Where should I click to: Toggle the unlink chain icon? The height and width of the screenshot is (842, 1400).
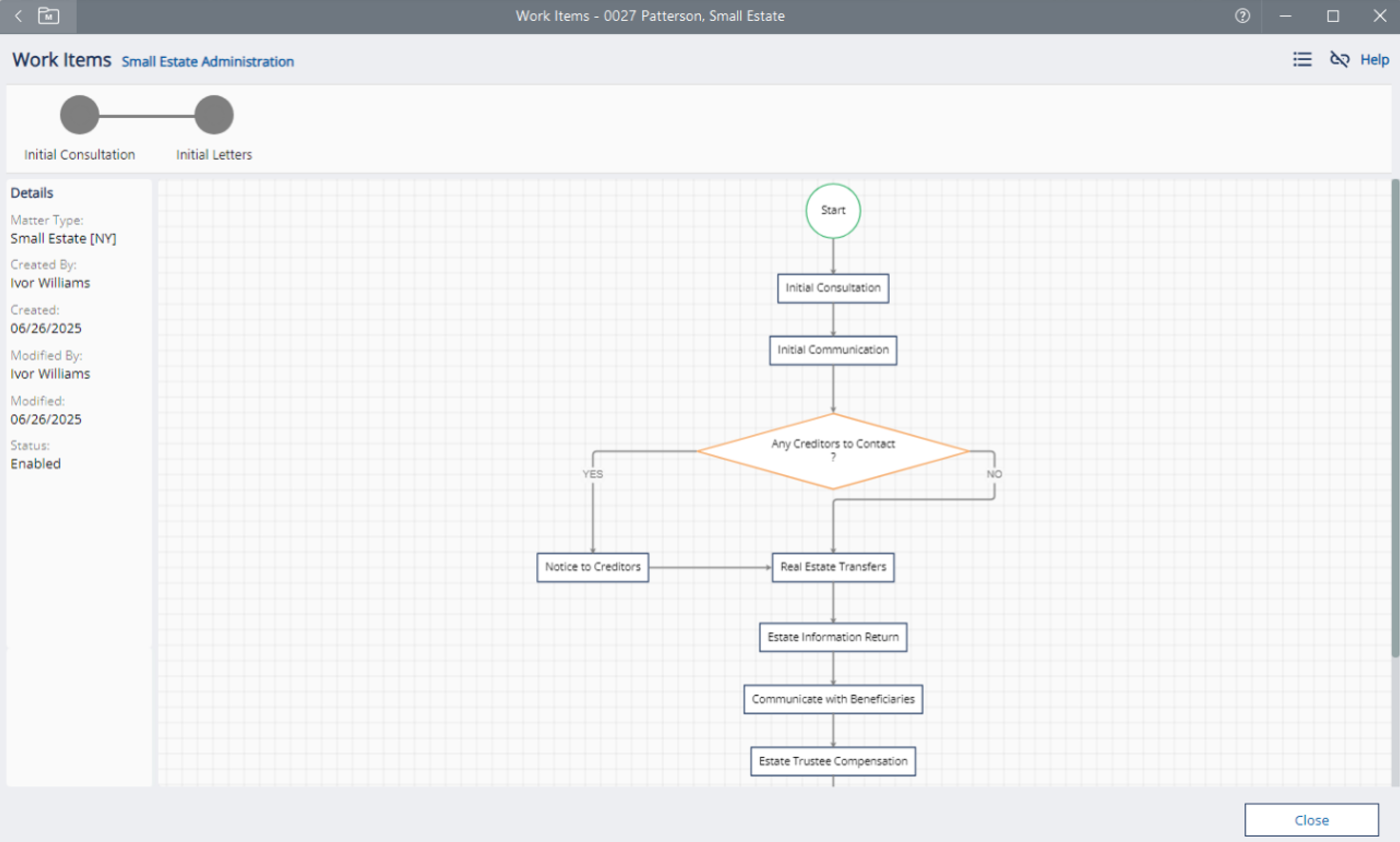[x=1339, y=60]
